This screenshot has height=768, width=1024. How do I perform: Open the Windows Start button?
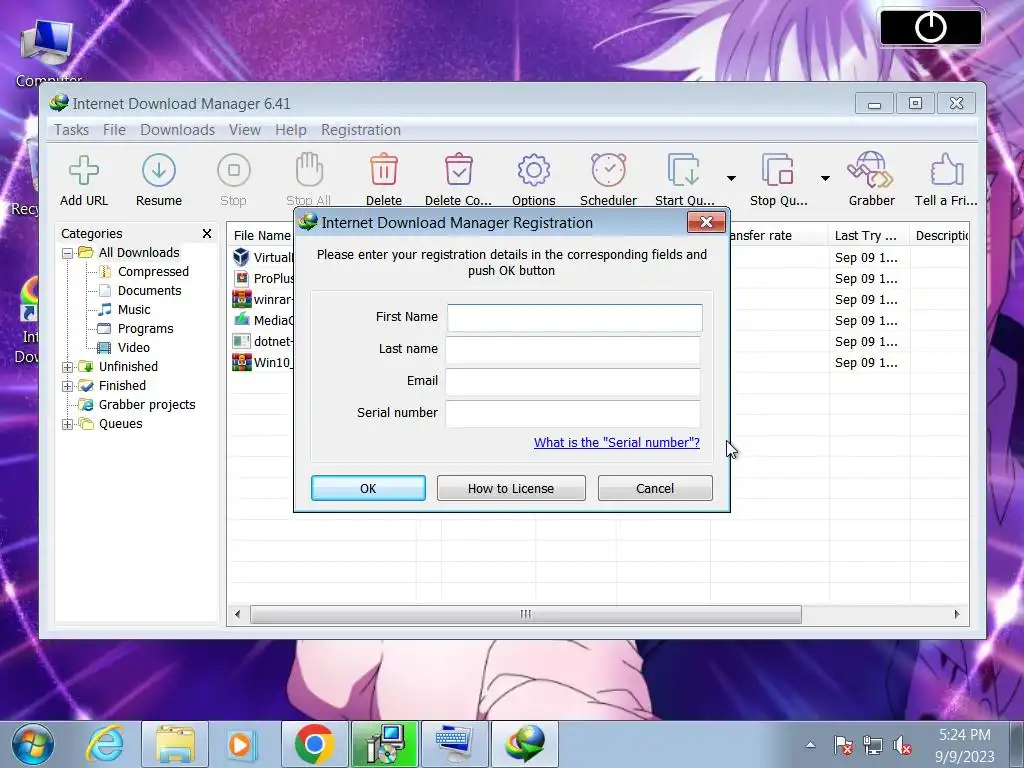[33, 744]
